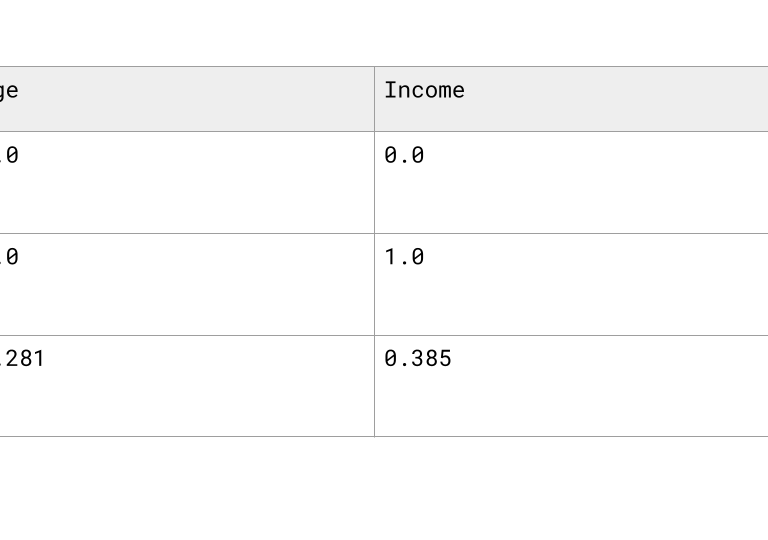Click the blank area below the table
Screen dimensions: 768x540
(384, 489)
